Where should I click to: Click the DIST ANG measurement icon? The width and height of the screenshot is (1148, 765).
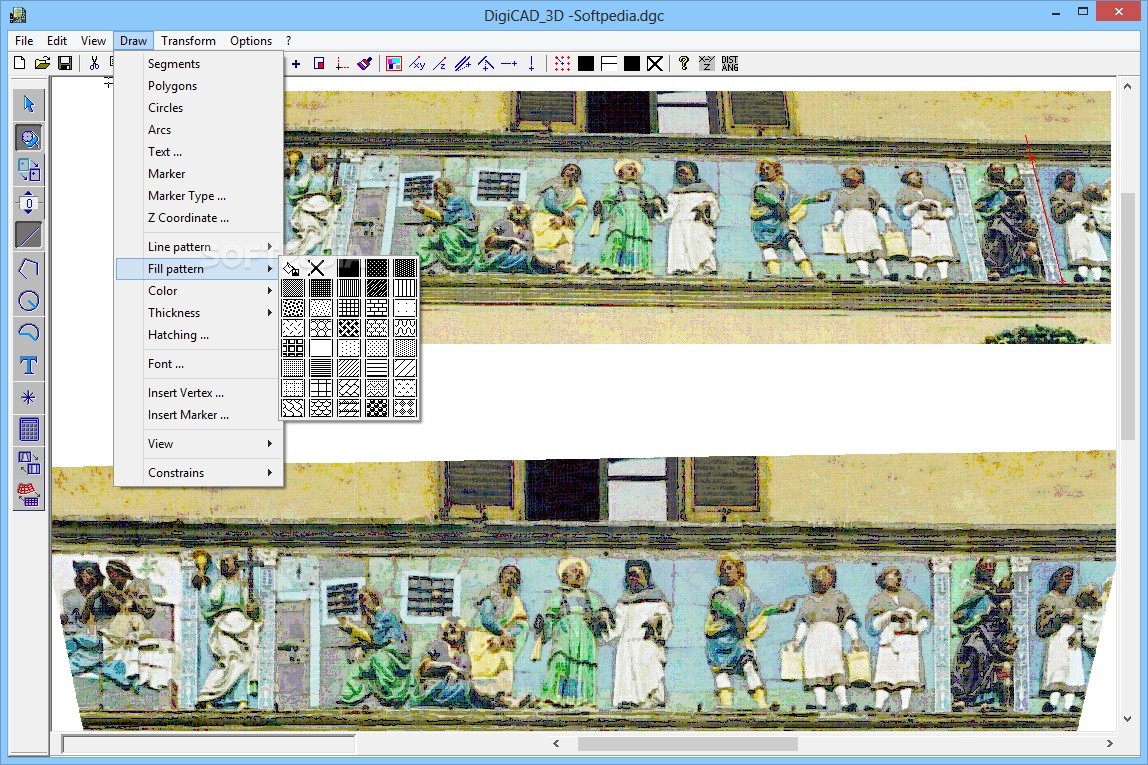[730, 64]
